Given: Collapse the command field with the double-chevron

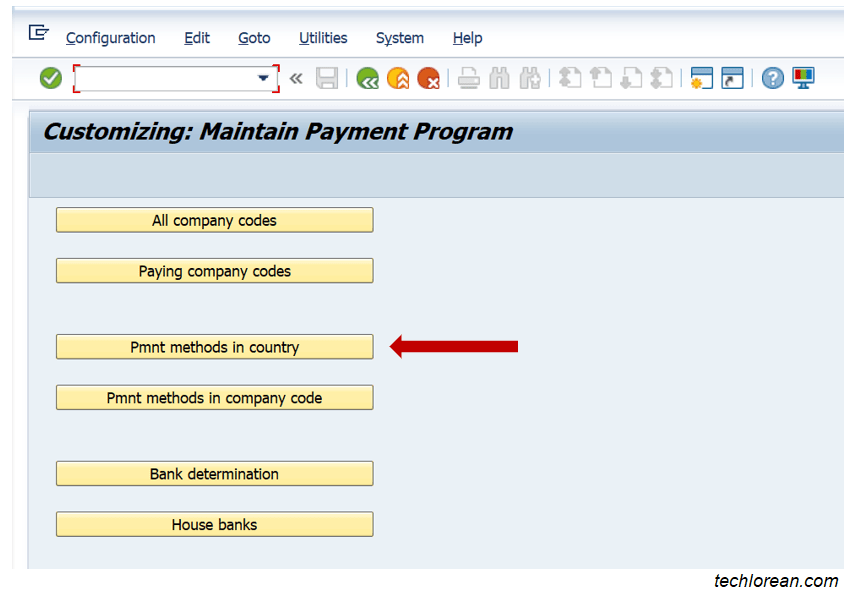Looking at the screenshot, I should click(295, 78).
